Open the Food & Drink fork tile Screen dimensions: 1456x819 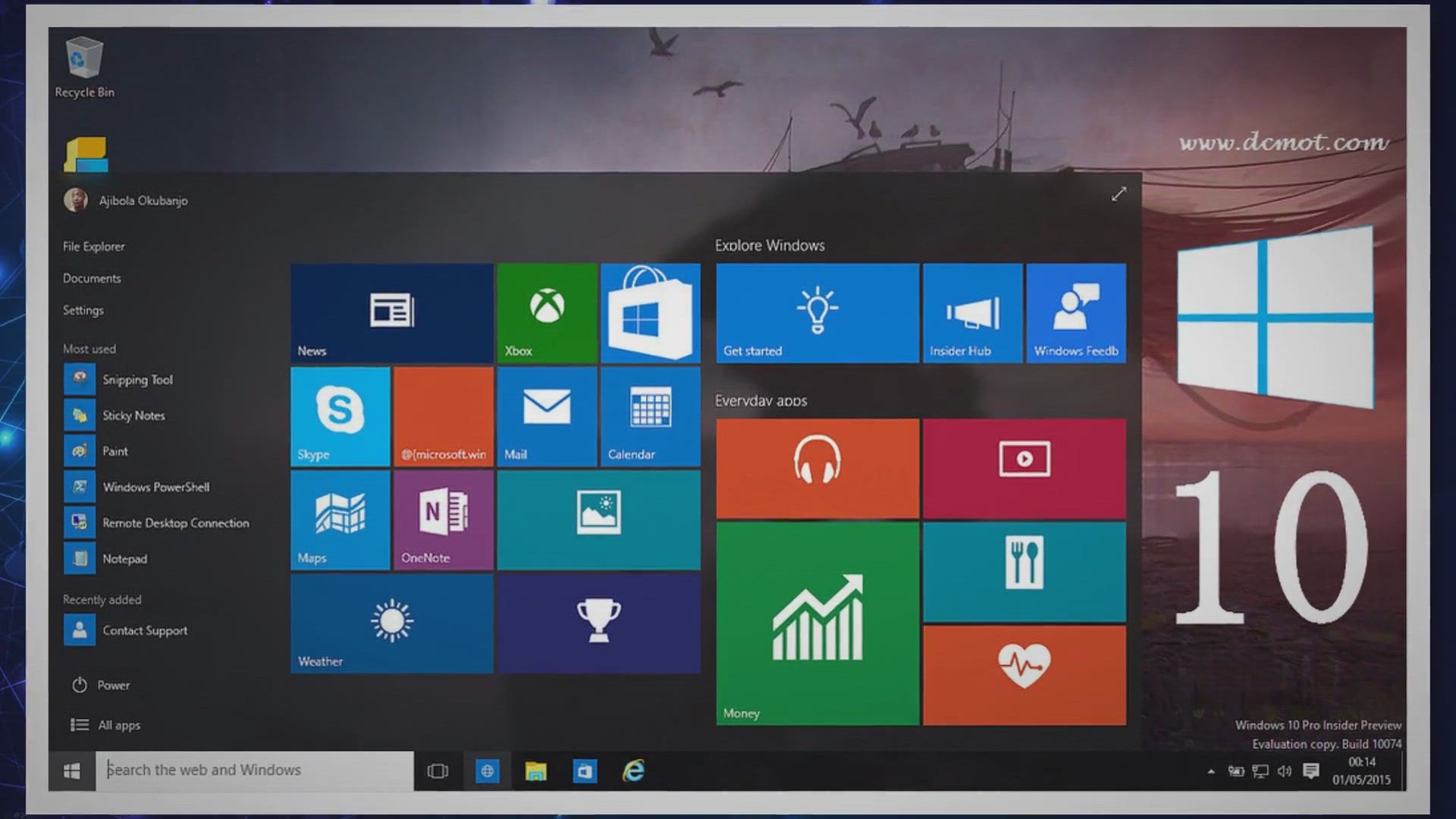pyautogui.click(x=1025, y=572)
